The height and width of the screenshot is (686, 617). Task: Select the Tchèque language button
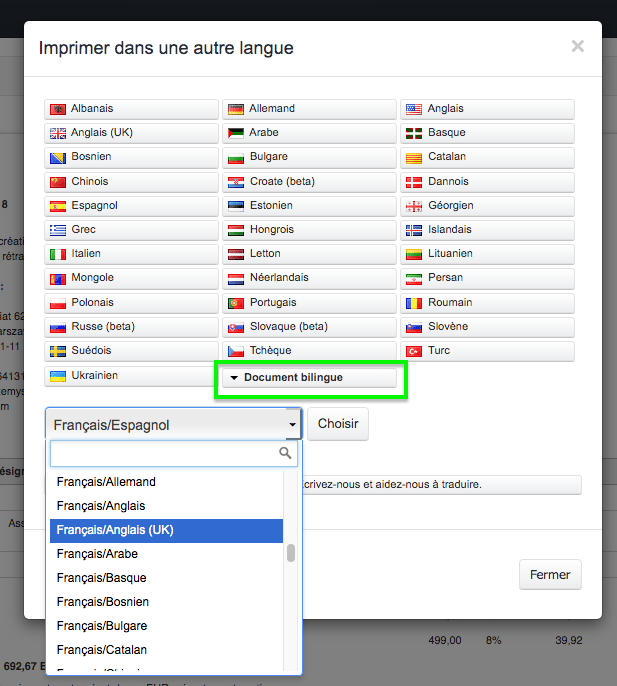pos(309,351)
